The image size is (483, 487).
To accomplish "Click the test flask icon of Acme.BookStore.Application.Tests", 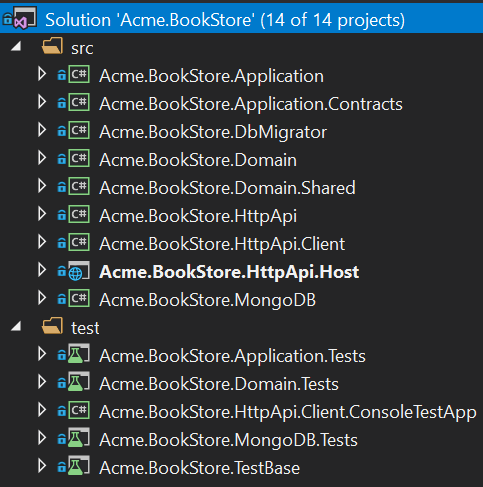I will click(x=79, y=354).
